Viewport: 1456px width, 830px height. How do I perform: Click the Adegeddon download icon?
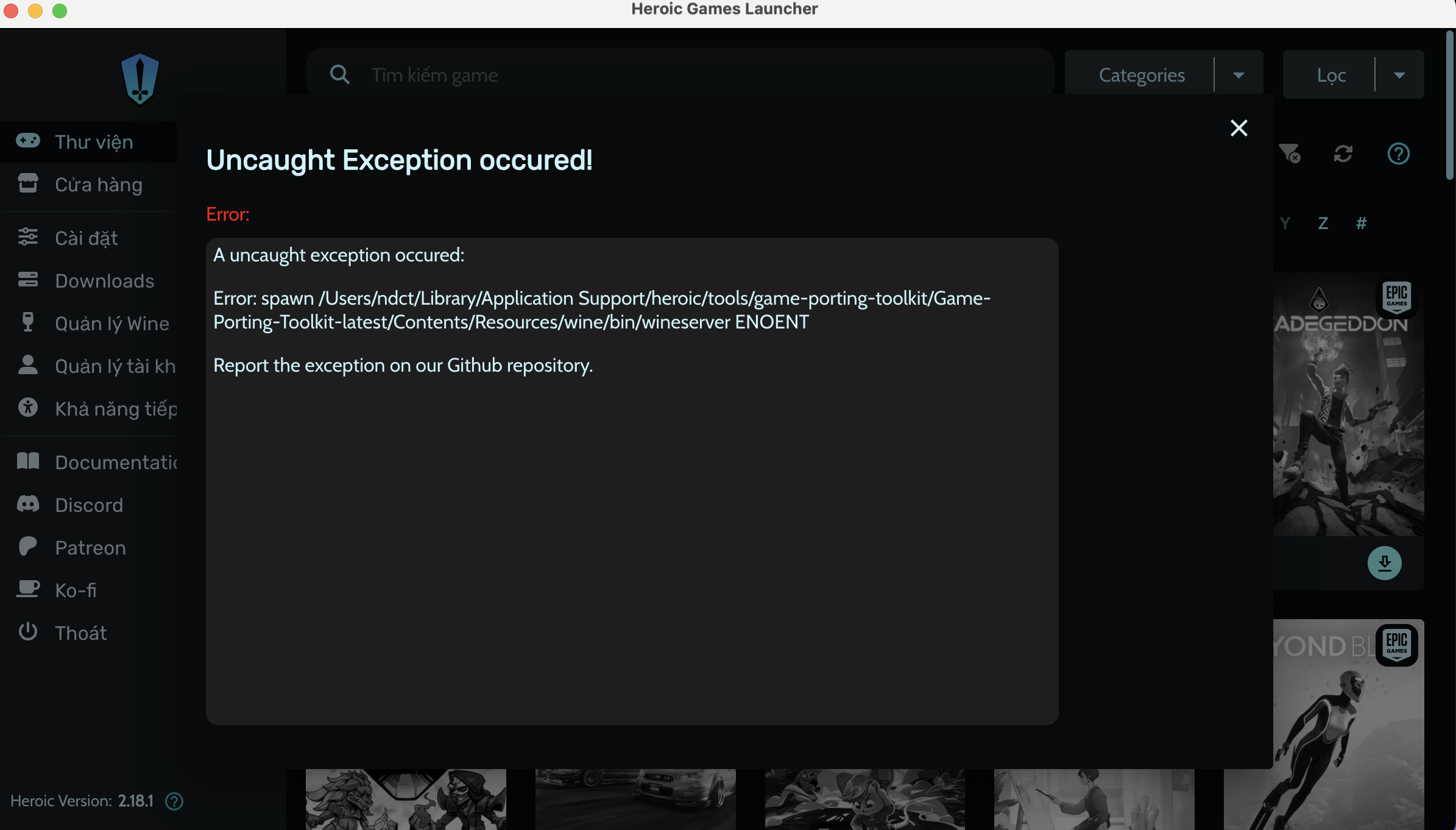(x=1384, y=562)
